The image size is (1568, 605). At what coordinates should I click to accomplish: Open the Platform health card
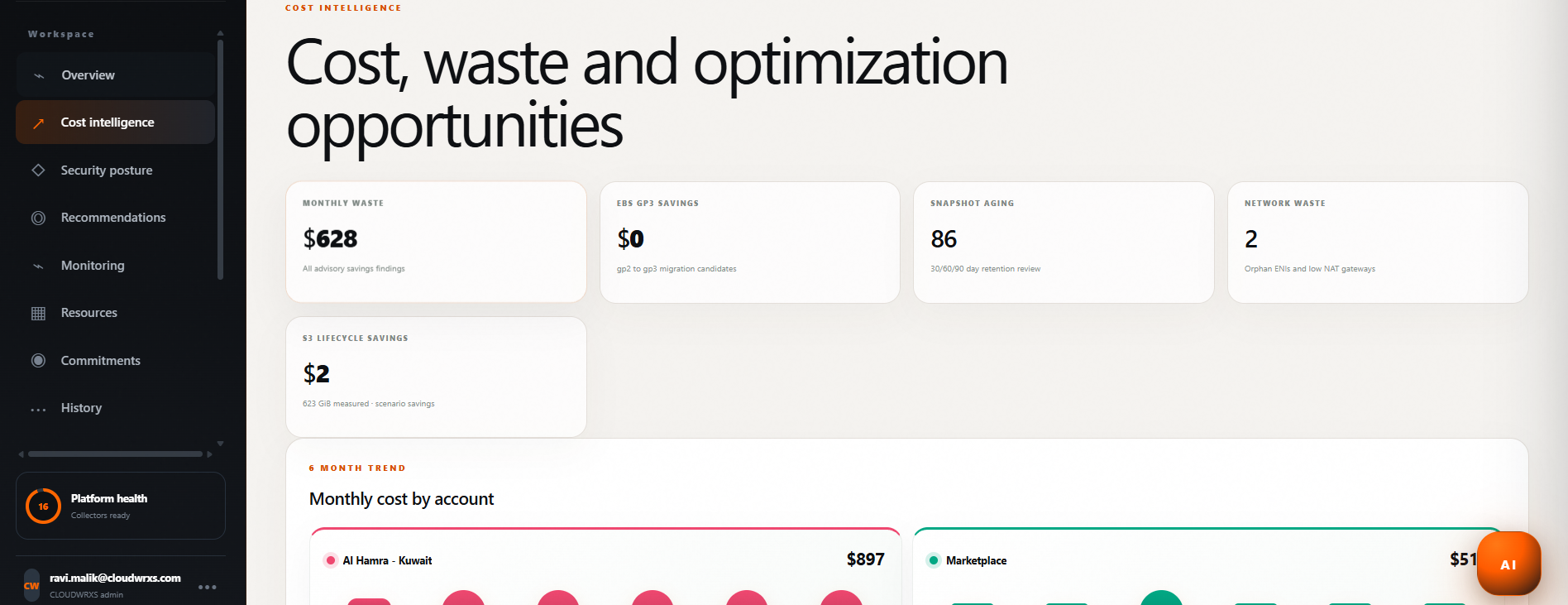(121, 506)
